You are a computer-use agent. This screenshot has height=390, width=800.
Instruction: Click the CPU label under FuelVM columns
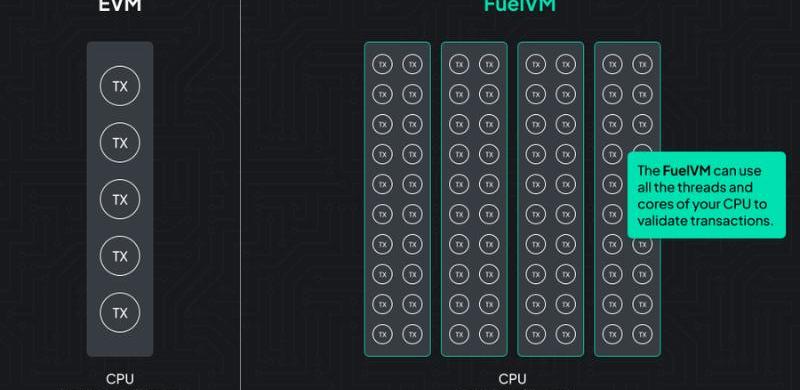(512, 379)
